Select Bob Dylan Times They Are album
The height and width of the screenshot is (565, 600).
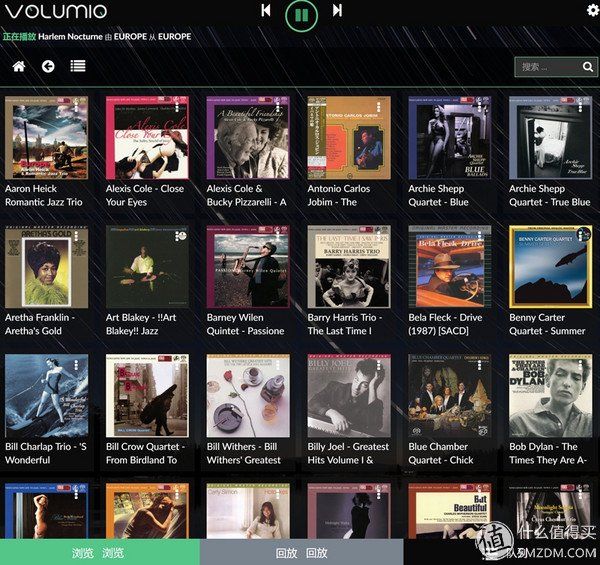point(549,396)
